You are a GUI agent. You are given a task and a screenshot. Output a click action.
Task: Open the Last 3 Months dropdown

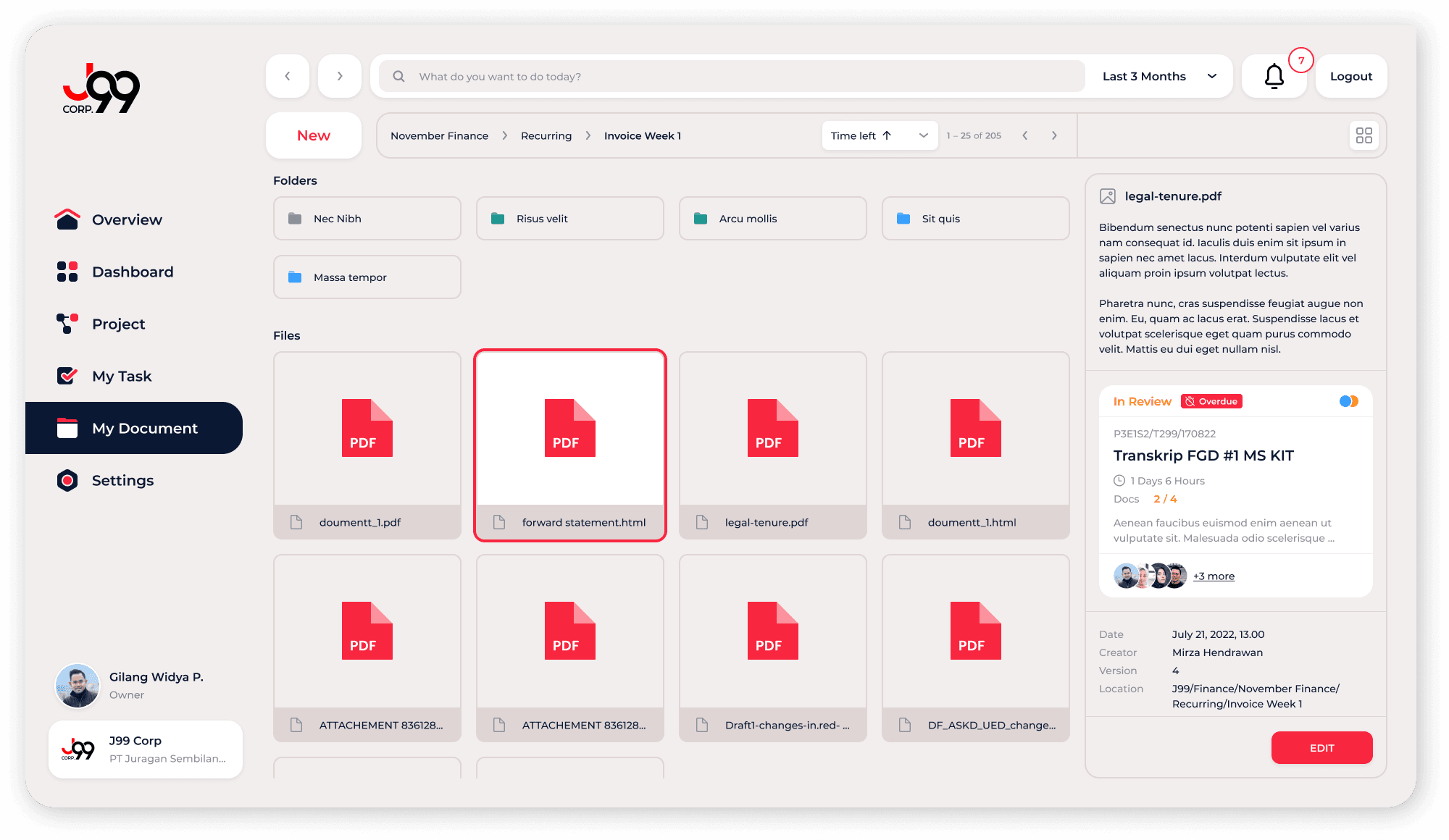(1159, 76)
